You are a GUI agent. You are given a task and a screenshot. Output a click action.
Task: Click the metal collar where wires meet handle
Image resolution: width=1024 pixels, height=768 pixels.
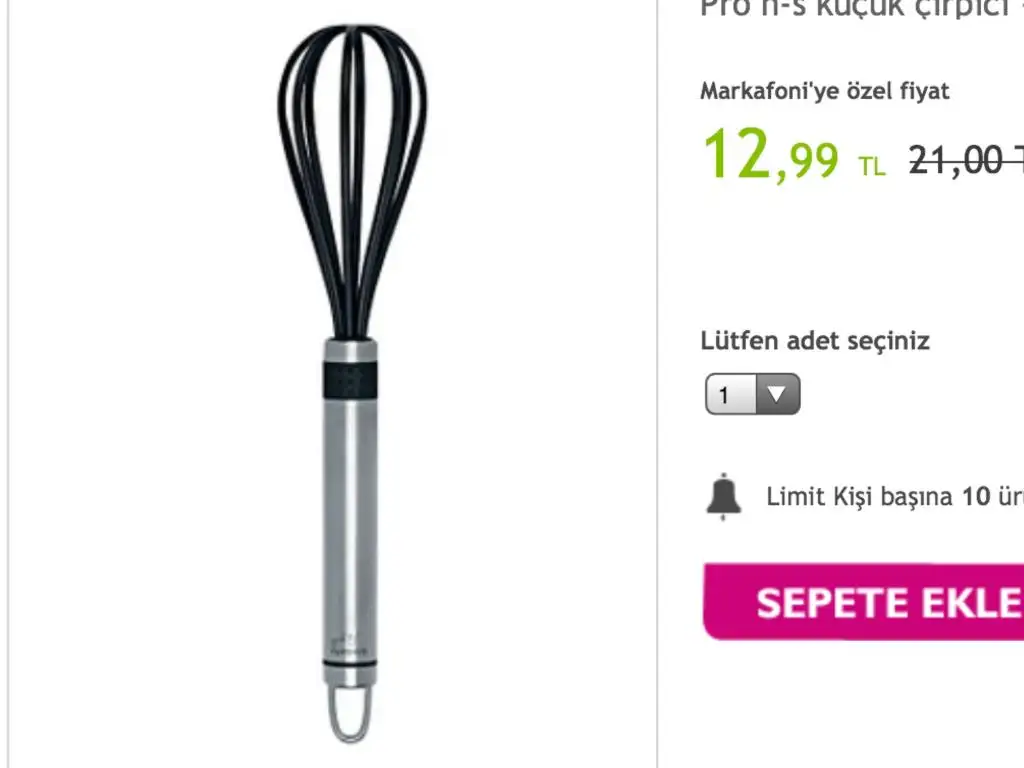tap(350, 351)
